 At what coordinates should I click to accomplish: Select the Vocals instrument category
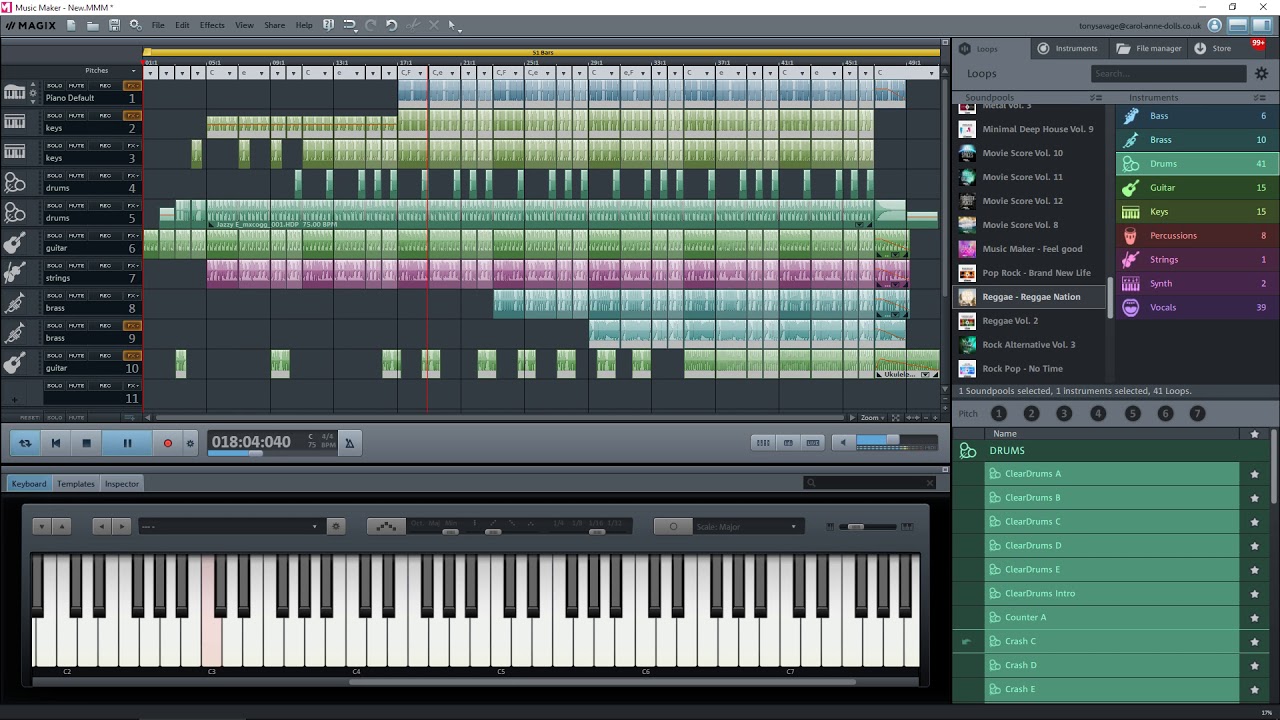(x=1195, y=308)
